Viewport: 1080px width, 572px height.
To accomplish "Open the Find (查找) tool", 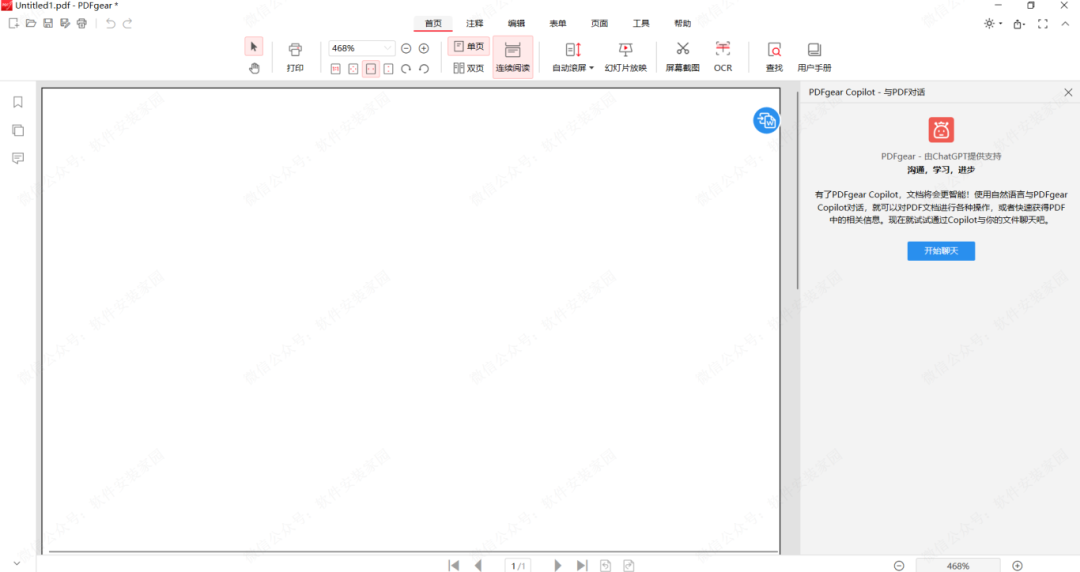I will coord(774,56).
